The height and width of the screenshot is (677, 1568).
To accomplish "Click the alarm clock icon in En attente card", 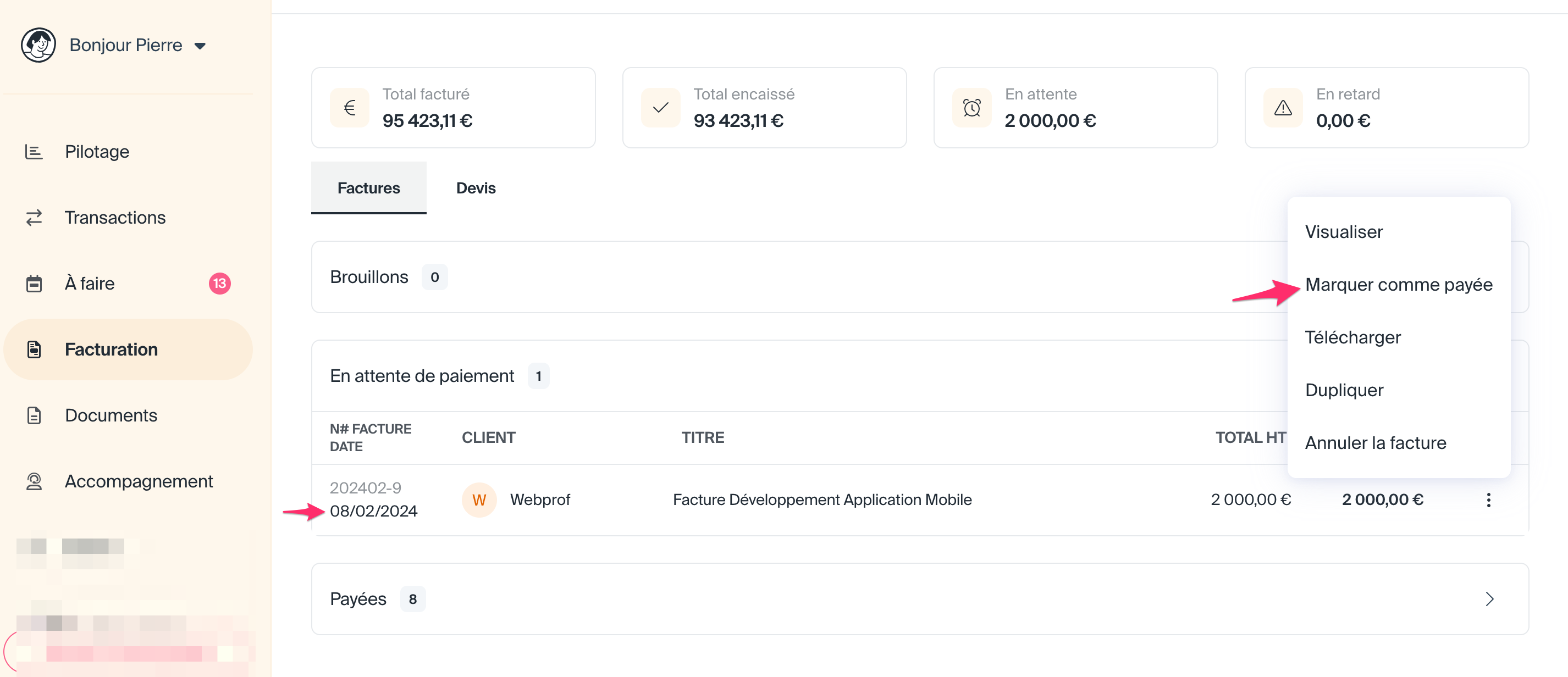I will [x=971, y=108].
